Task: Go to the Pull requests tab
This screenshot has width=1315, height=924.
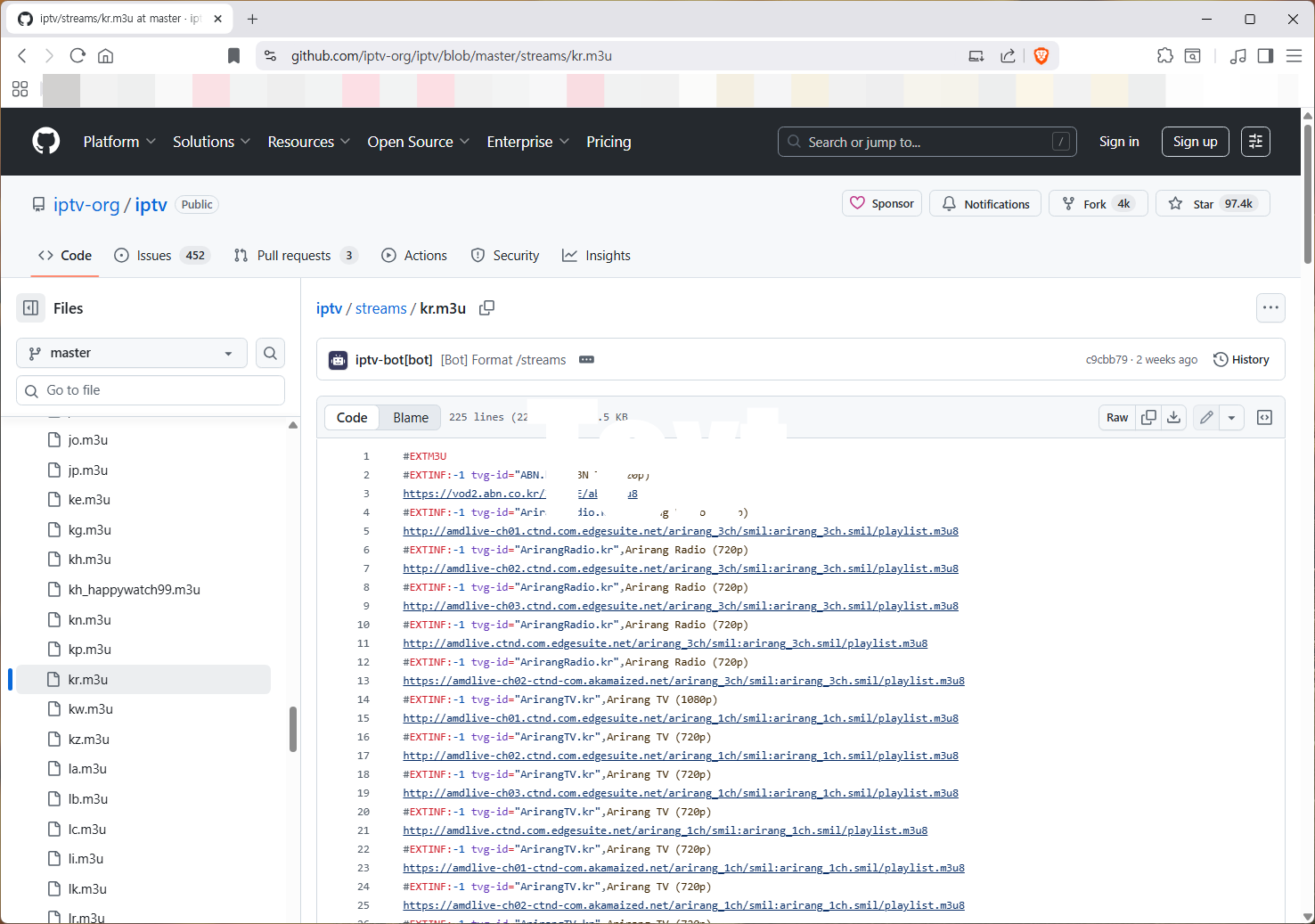Action: click(293, 256)
